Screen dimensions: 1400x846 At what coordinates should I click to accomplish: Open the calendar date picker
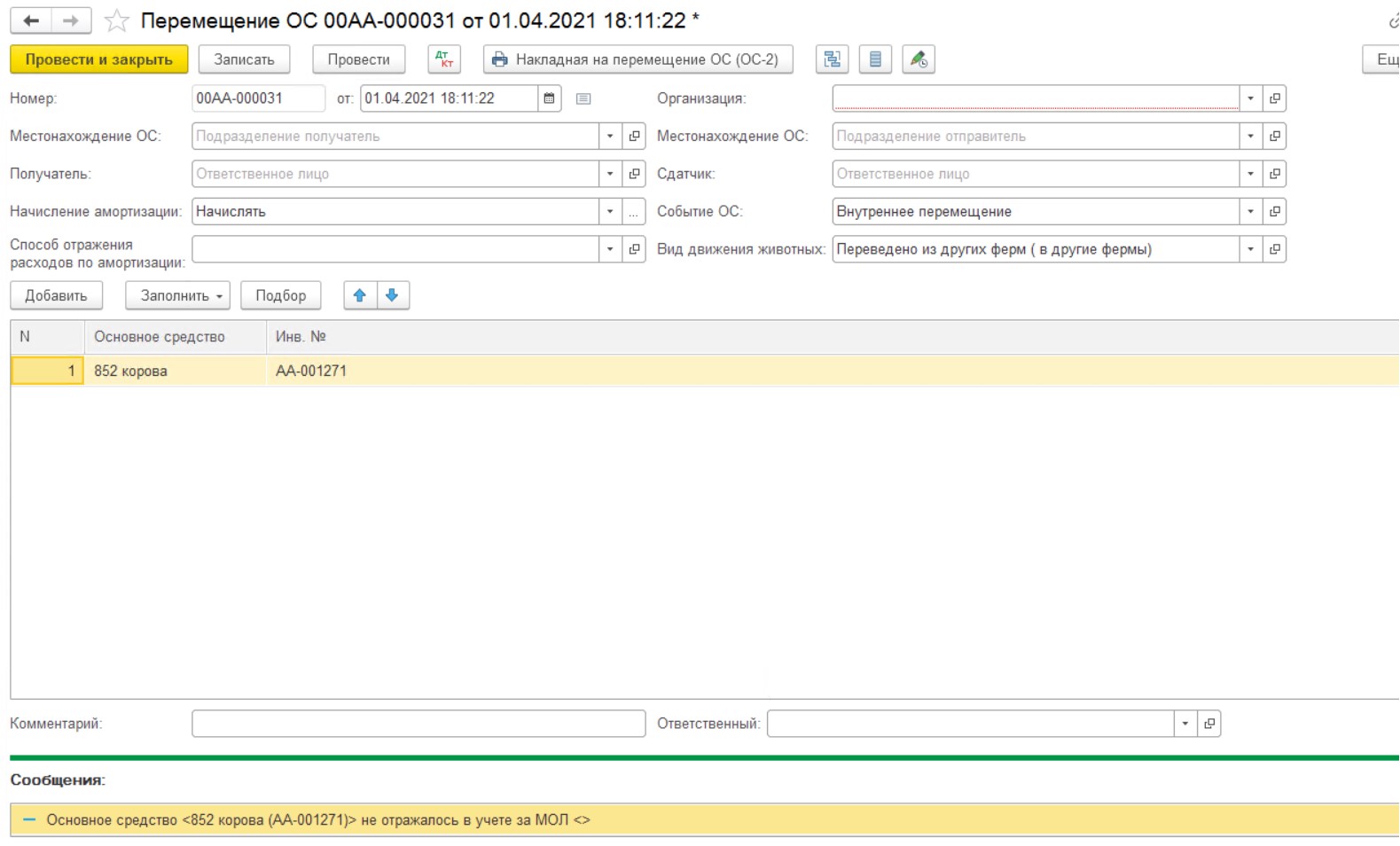click(550, 98)
